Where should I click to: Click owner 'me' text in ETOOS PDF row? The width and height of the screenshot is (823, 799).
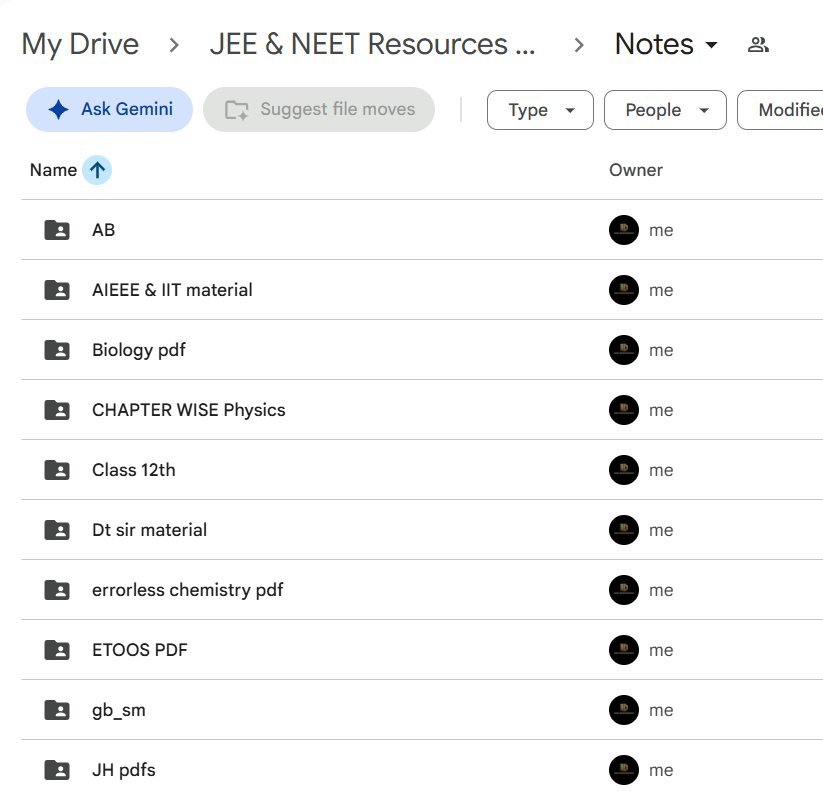tap(661, 650)
